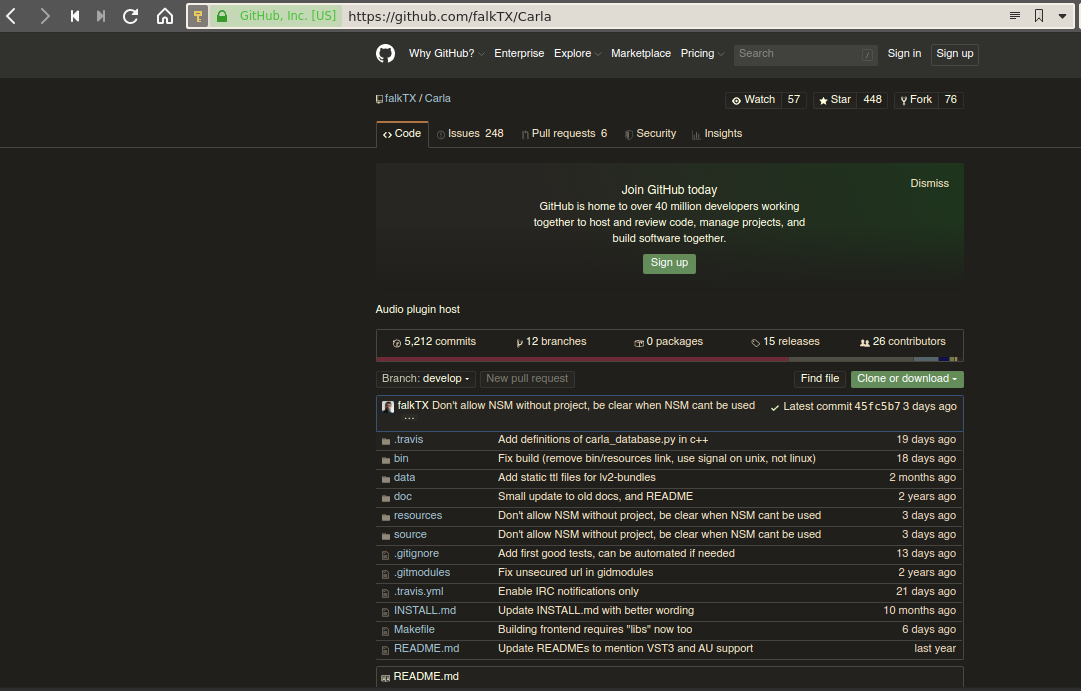Click the green Sign up banner button
This screenshot has width=1081, height=691.
pos(669,263)
